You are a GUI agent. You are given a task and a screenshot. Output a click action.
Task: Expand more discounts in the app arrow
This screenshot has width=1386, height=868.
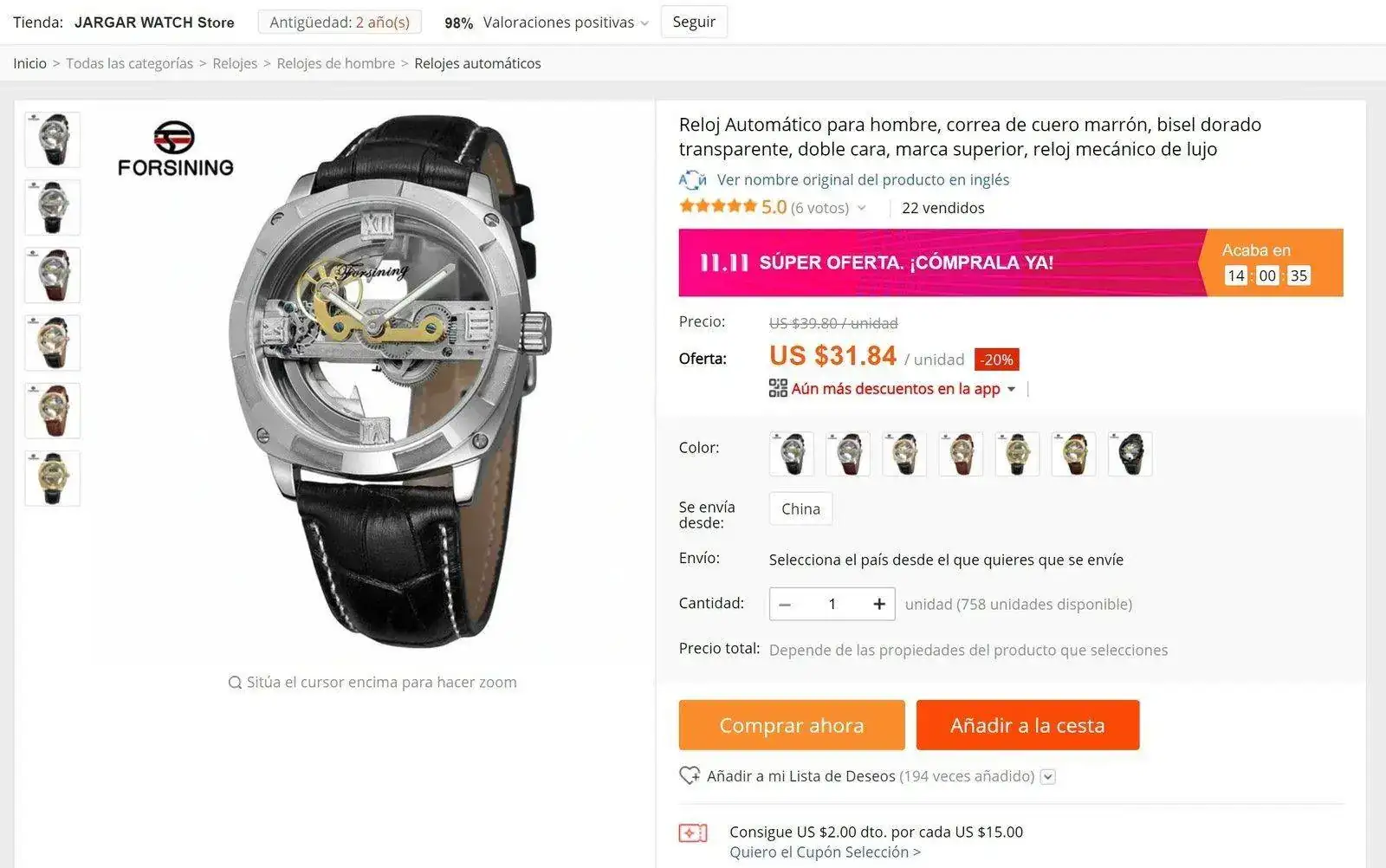(x=1011, y=389)
